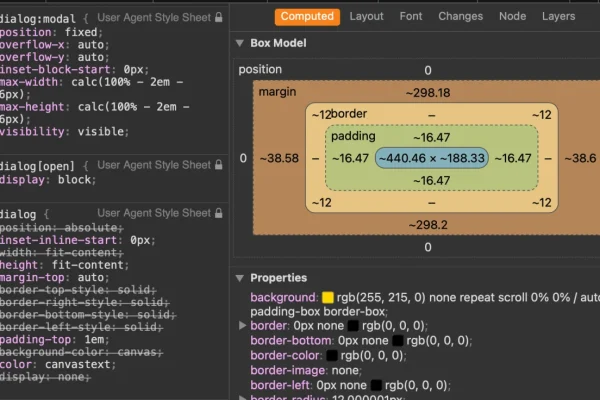Click the max-height calc declaration
The height and width of the screenshot is (400, 600).
[95, 113]
